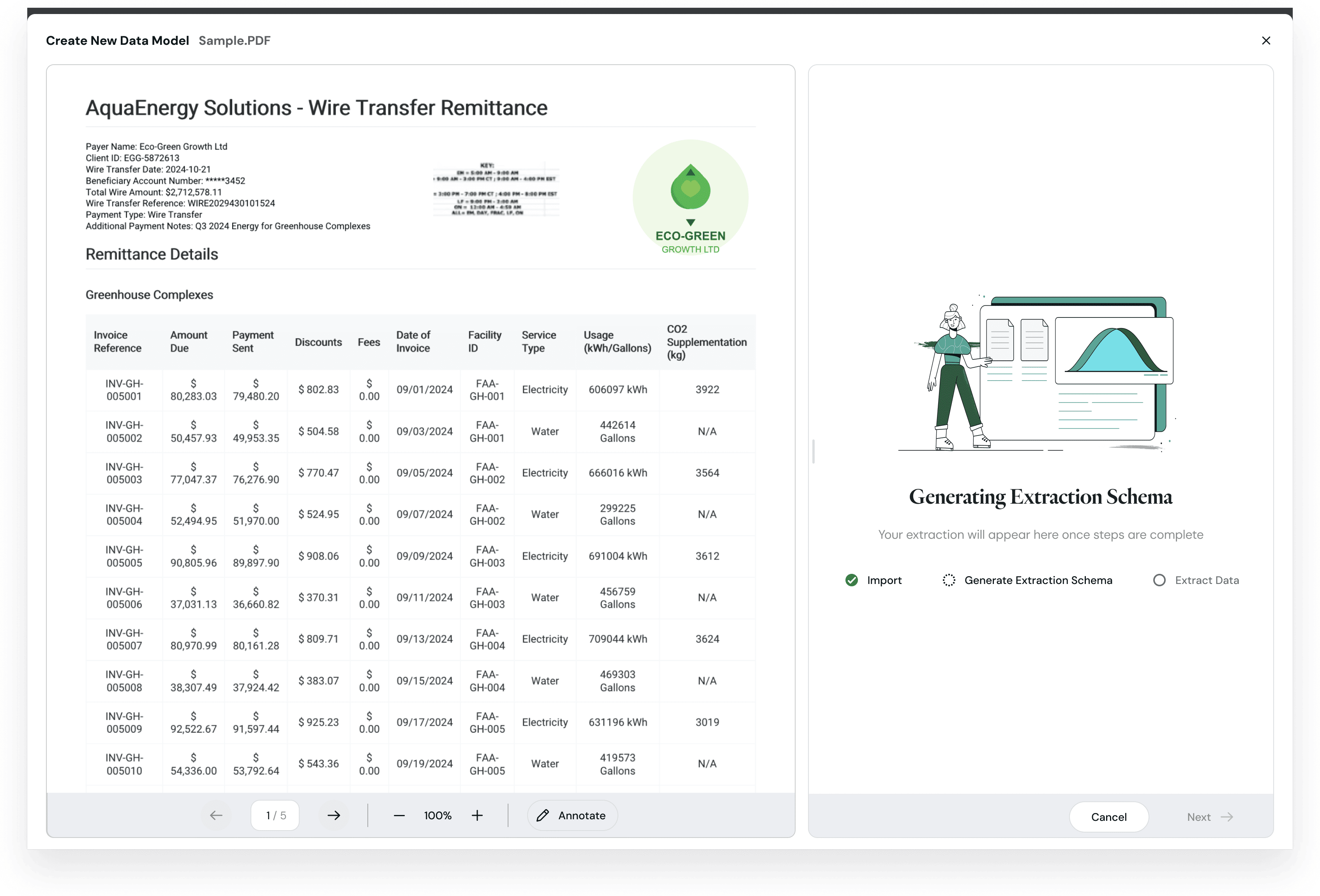Click the Invoice Reference column header

118,342
